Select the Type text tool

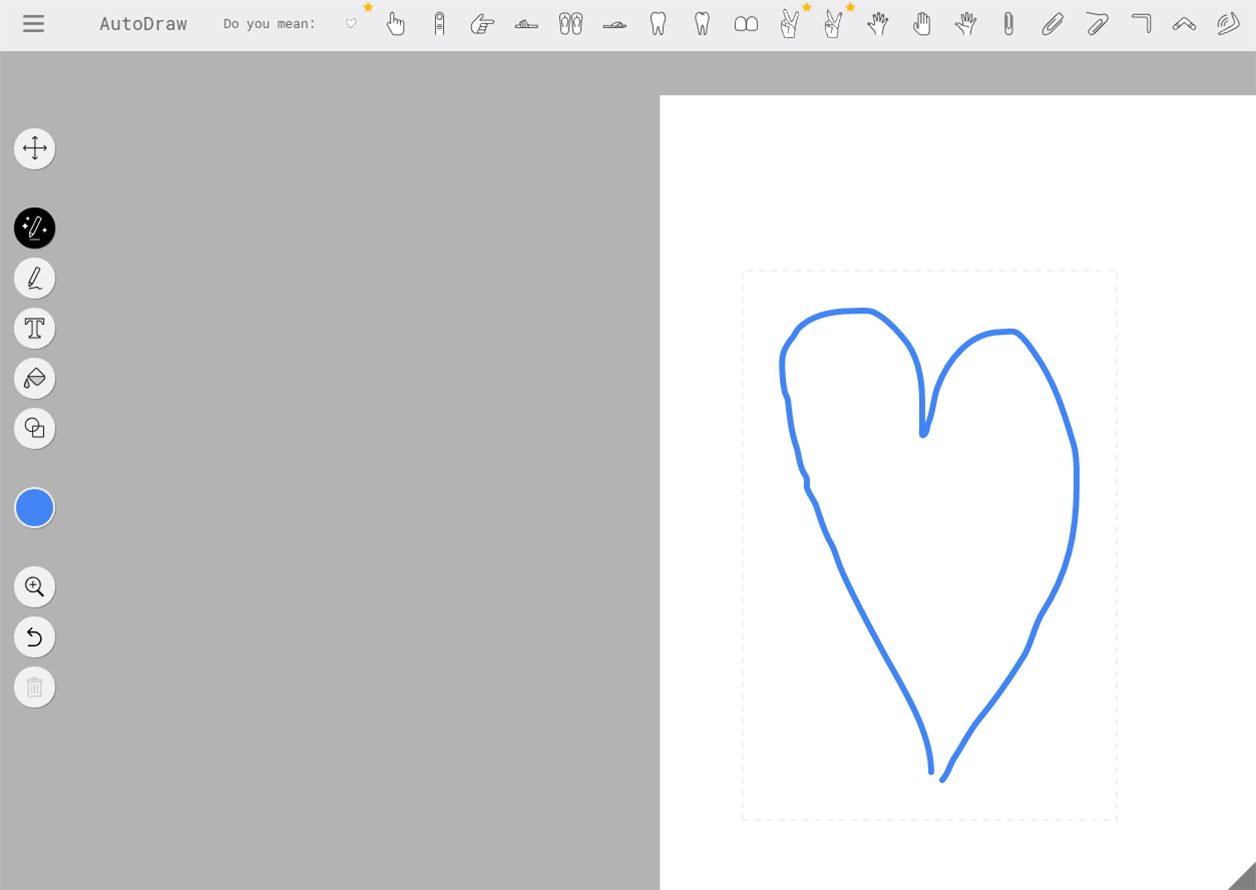point(35,328)
